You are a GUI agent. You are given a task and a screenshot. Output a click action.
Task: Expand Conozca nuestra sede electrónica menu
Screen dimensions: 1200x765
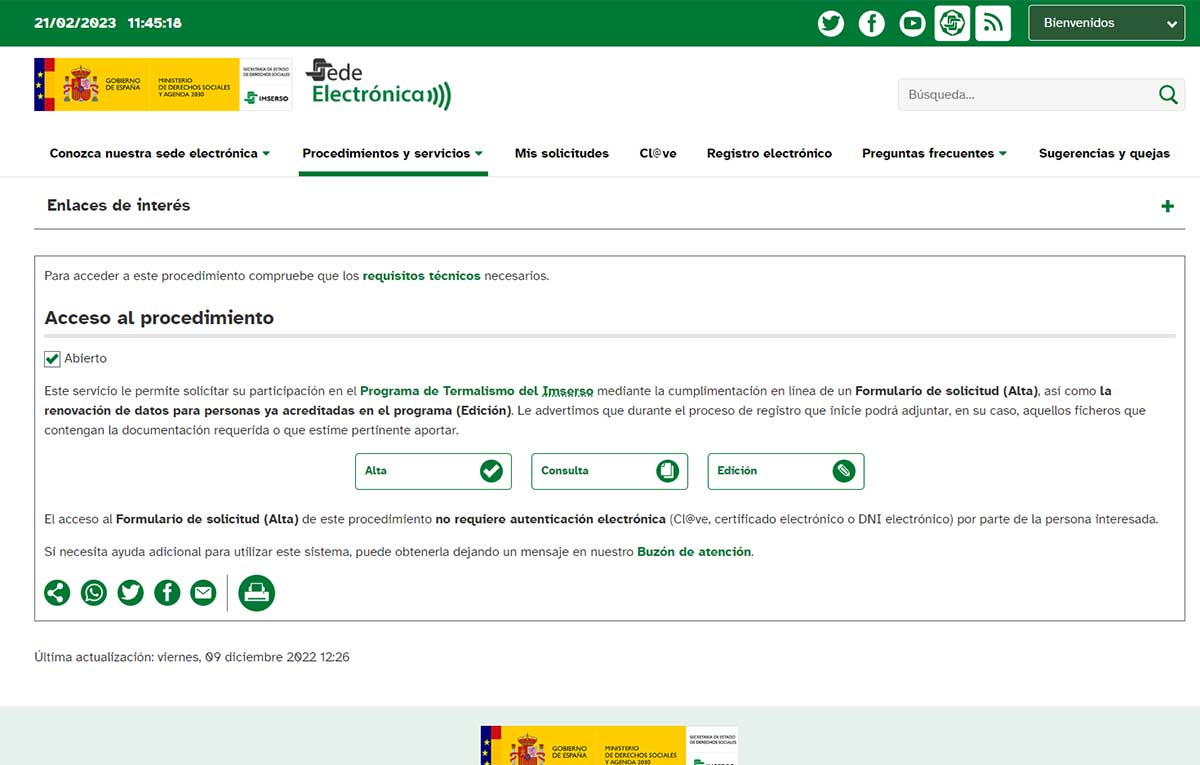(160, 153)
